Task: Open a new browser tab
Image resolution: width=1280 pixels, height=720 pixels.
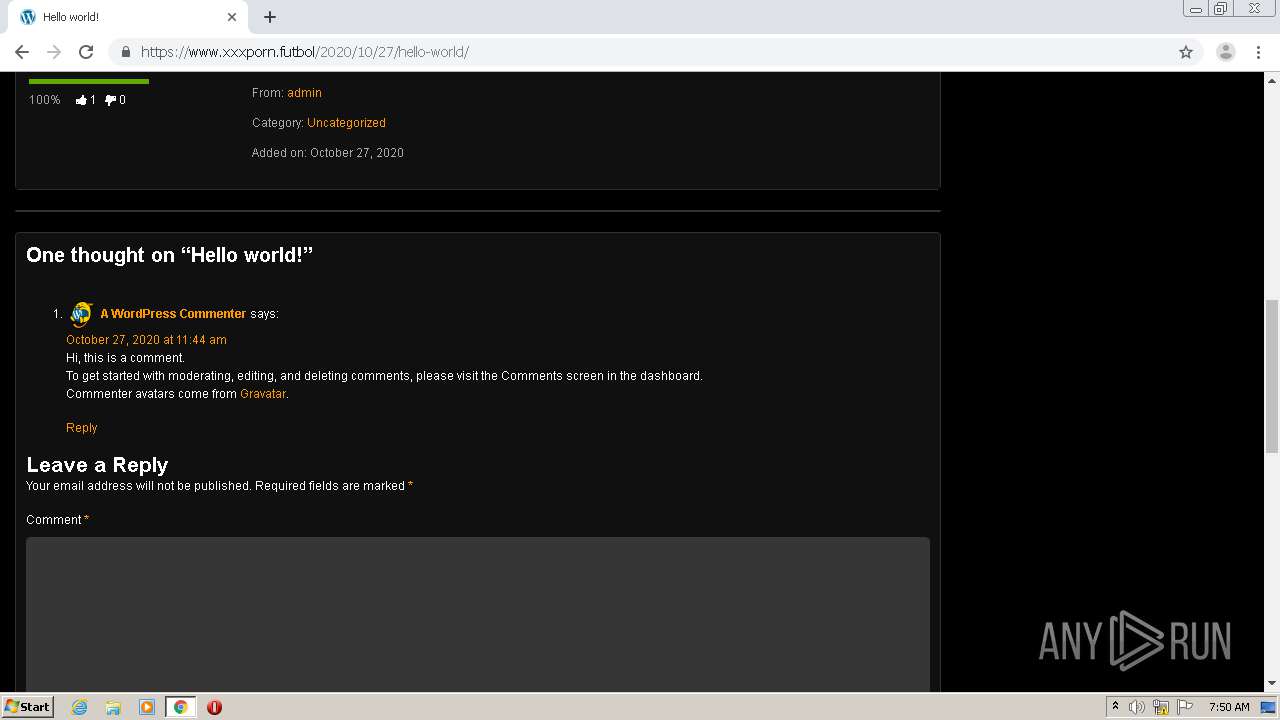Action: (270, 17)
